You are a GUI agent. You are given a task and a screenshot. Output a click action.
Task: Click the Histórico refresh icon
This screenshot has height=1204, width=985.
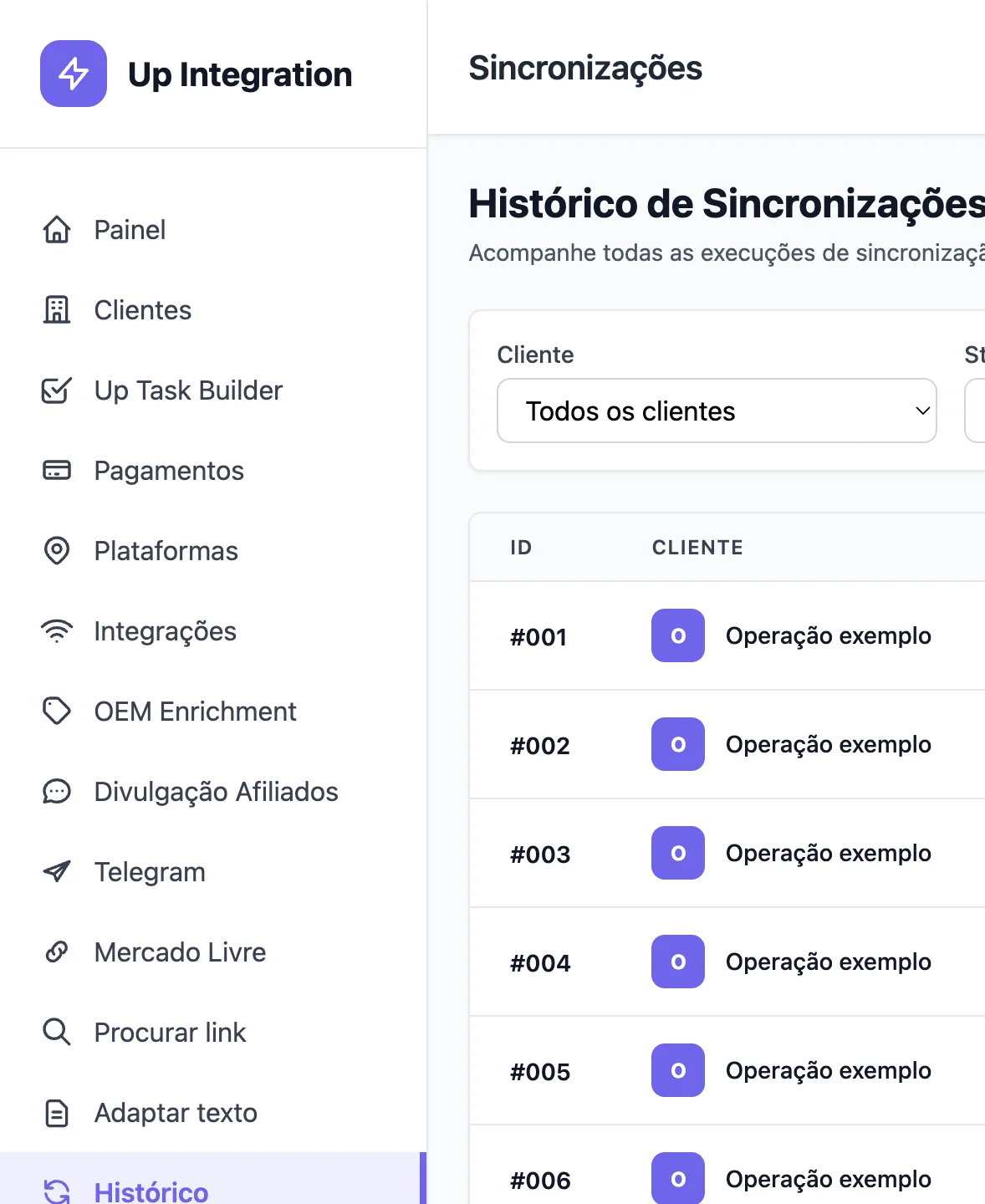(x=57, y=1191)
